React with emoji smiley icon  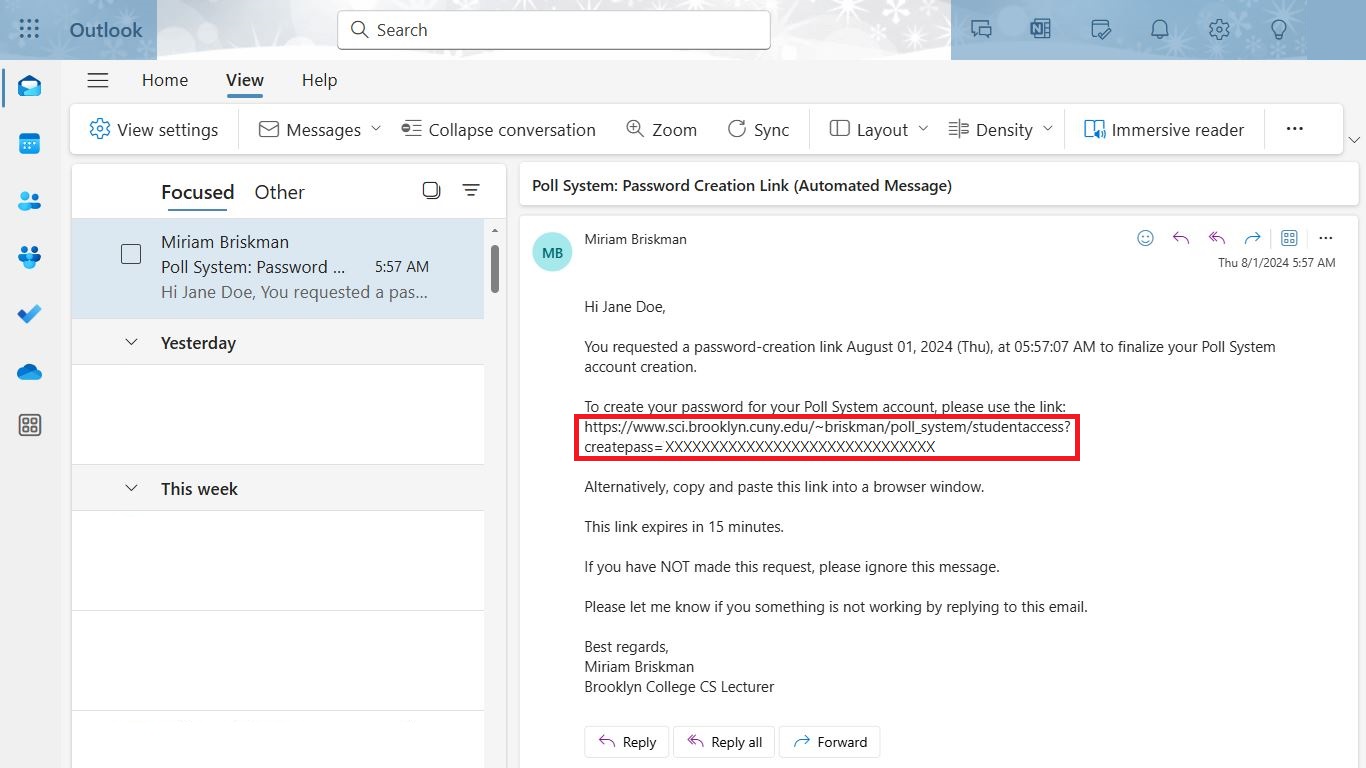[1146, 238]
